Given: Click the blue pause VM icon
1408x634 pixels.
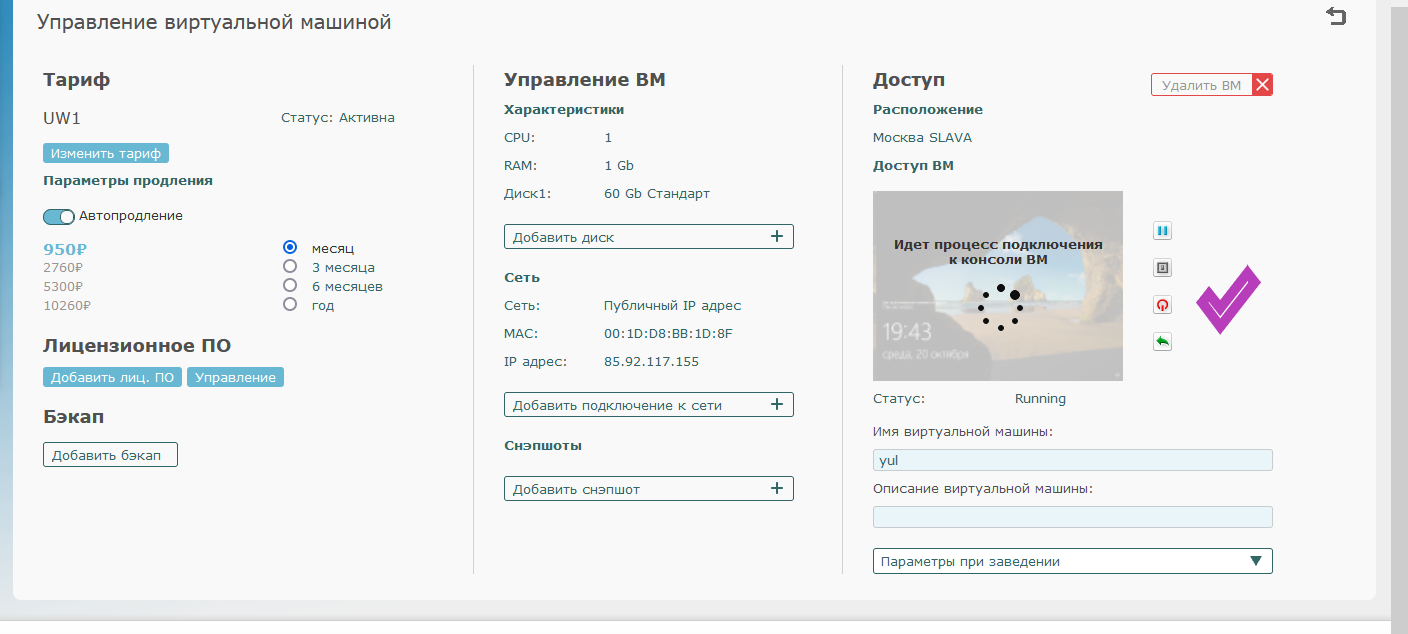Looking at the screenshot, I should pyautogui.click(x=1162, y=231).
